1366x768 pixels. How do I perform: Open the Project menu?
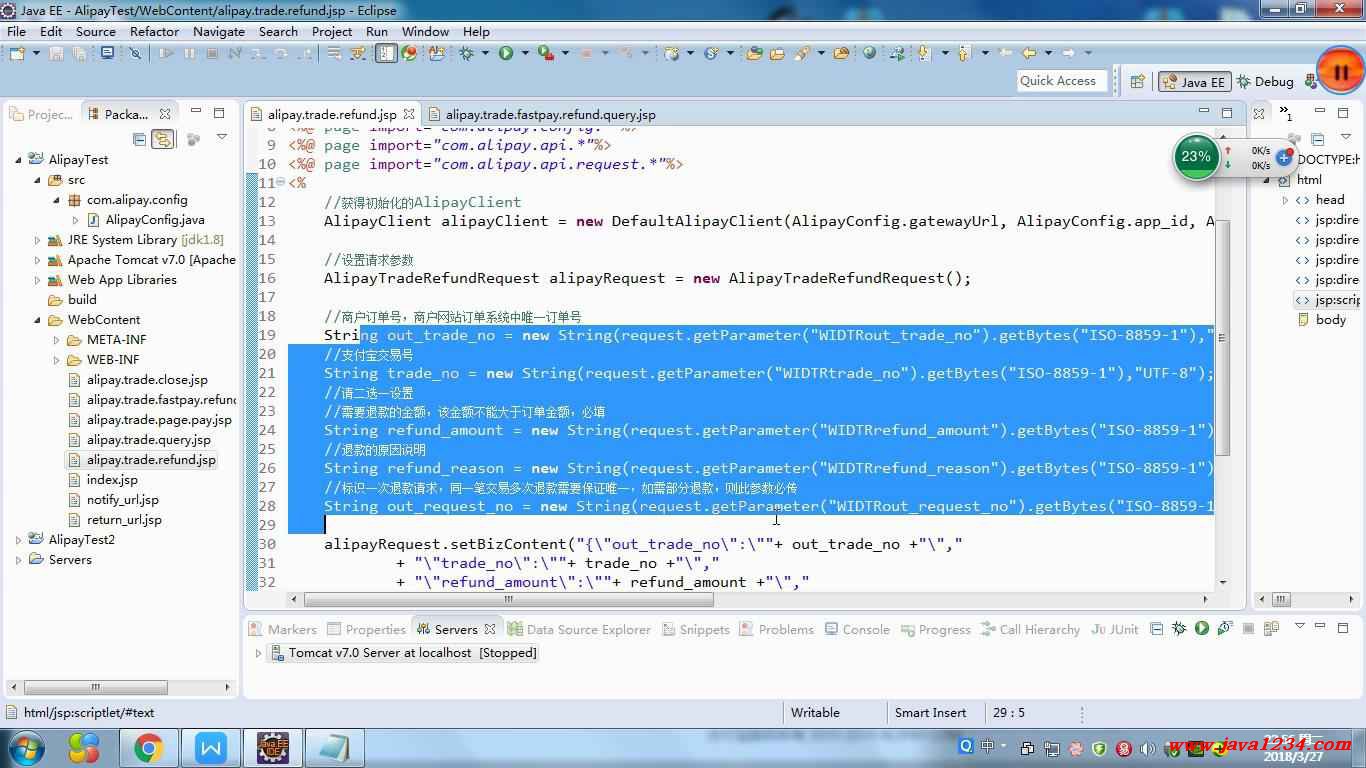[332, 31]
